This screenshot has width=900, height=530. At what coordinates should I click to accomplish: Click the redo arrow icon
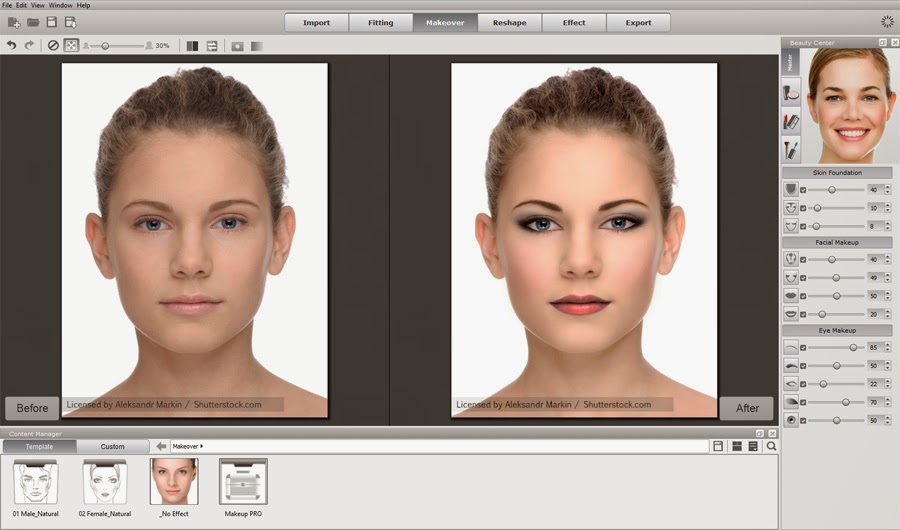[29, 45]
